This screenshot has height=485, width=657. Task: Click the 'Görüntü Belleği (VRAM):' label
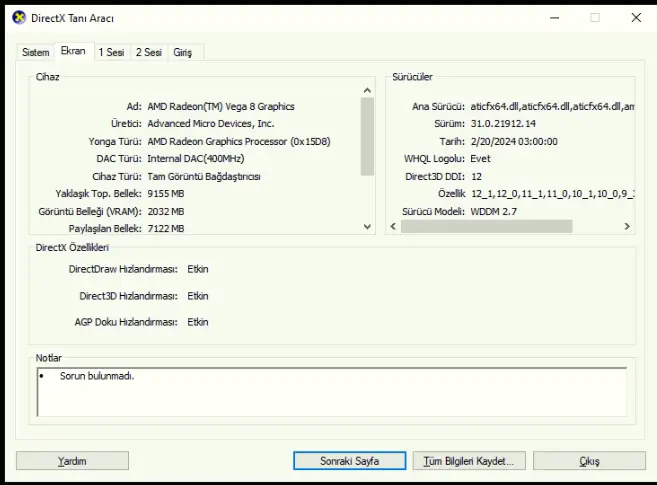90,212
